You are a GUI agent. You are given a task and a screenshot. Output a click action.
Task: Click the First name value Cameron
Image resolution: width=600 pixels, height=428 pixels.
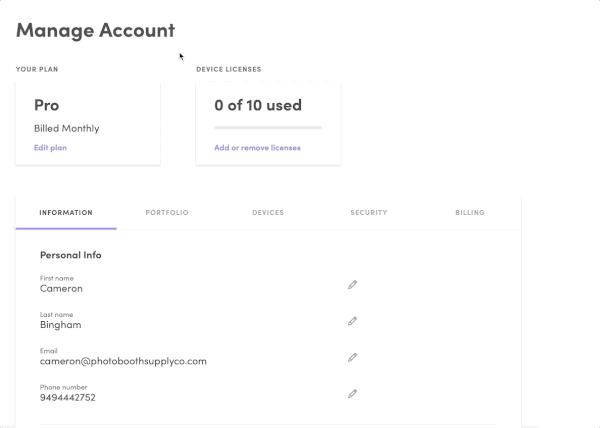[61, 288]
